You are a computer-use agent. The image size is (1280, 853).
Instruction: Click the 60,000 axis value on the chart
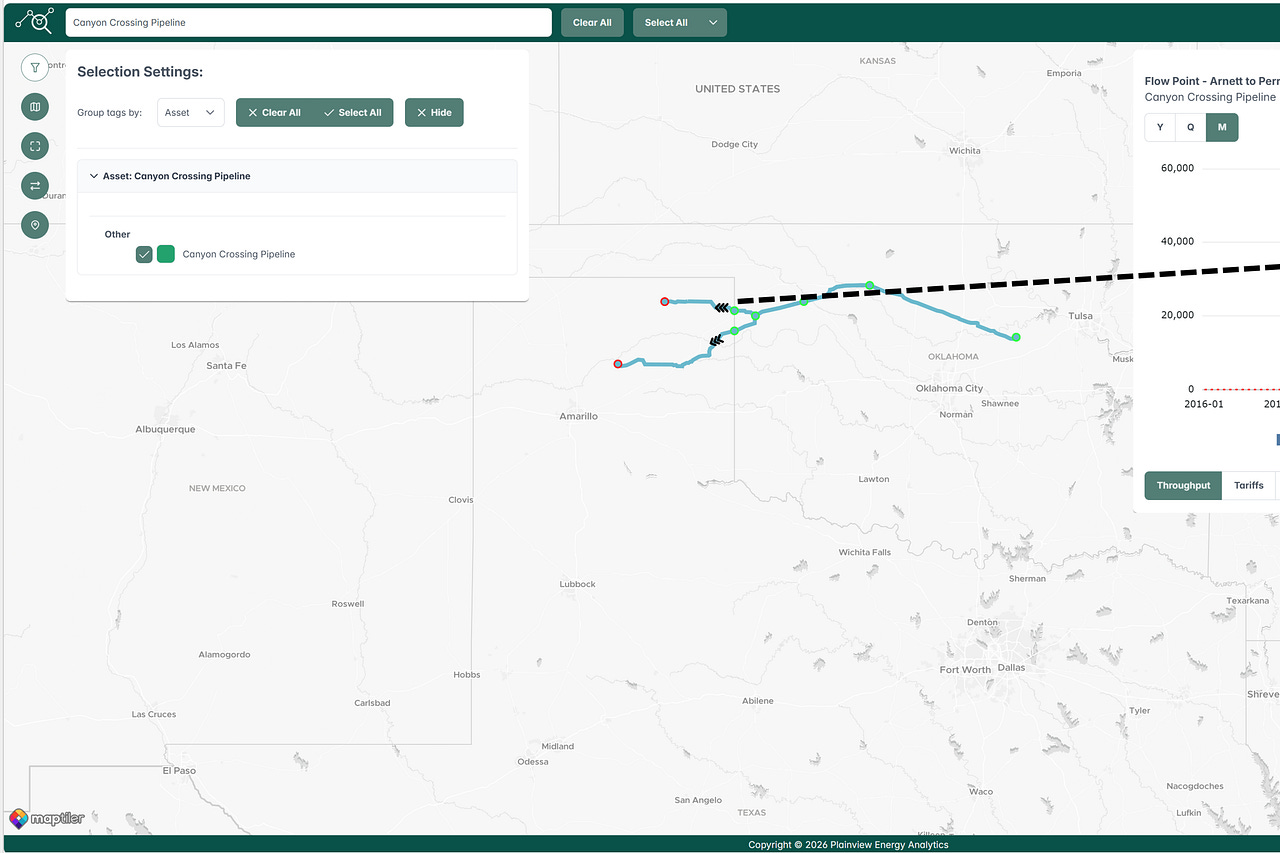tap(1177, 168)
